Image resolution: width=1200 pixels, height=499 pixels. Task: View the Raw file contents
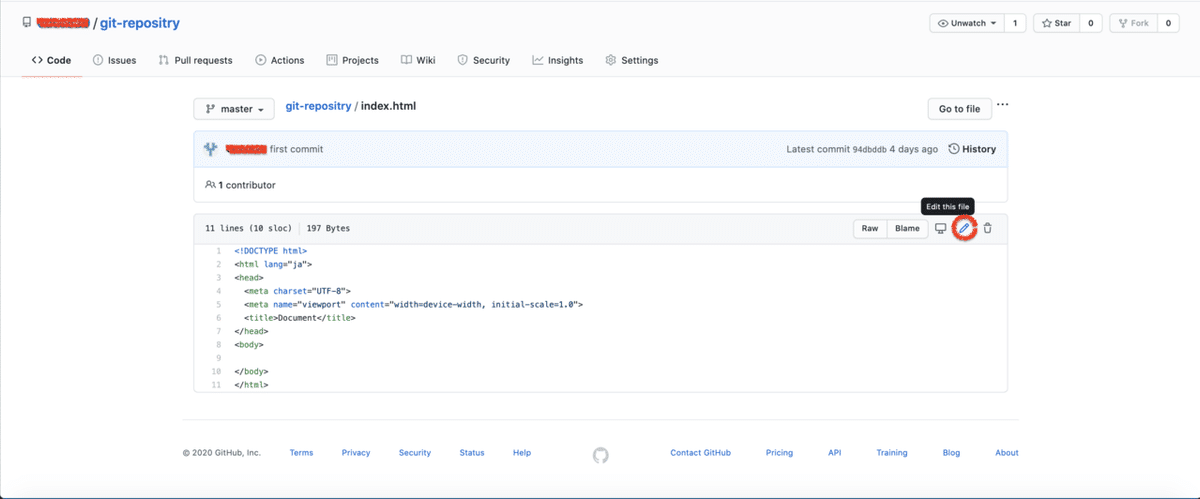pos(870,229)
